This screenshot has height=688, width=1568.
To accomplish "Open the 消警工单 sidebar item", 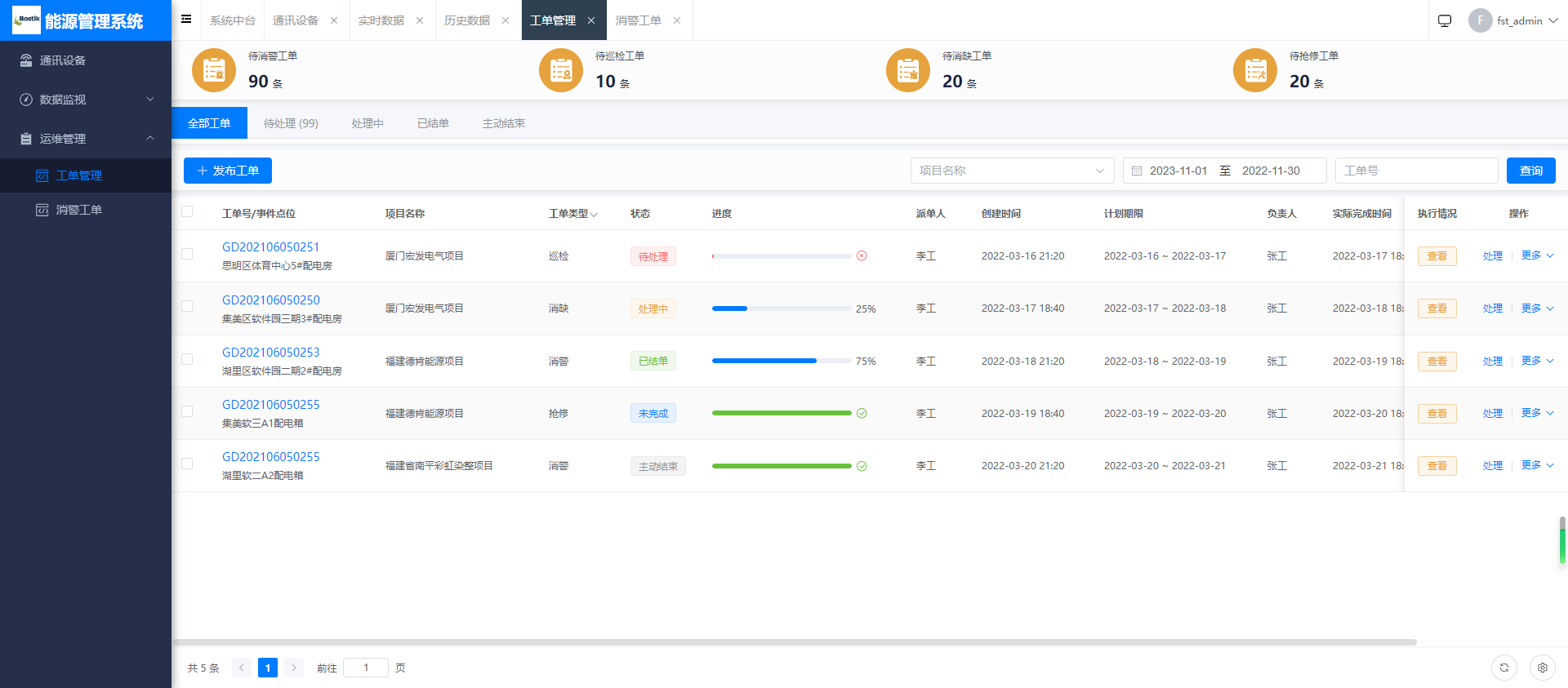I will coord(86,210).
